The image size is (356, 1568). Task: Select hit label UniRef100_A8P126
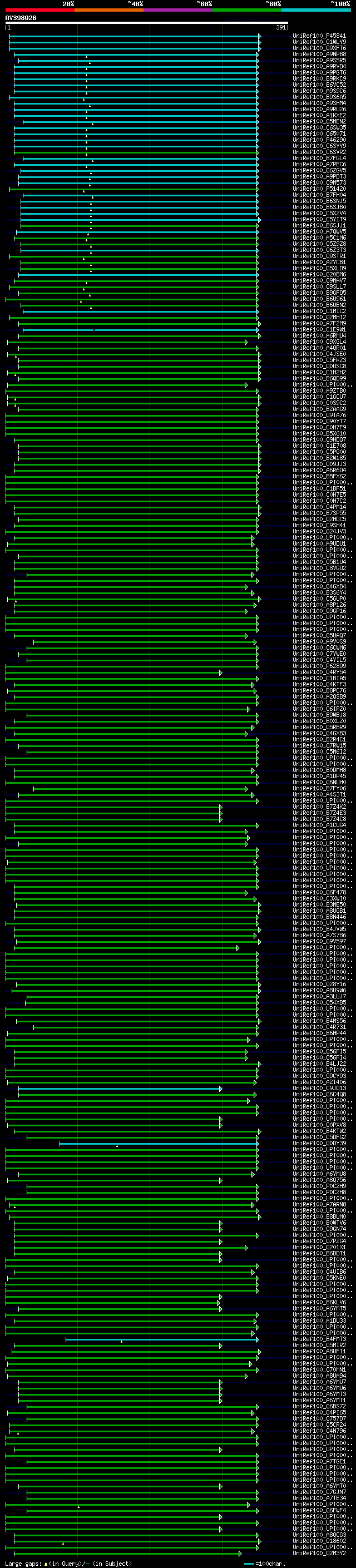tap(319, 605)
